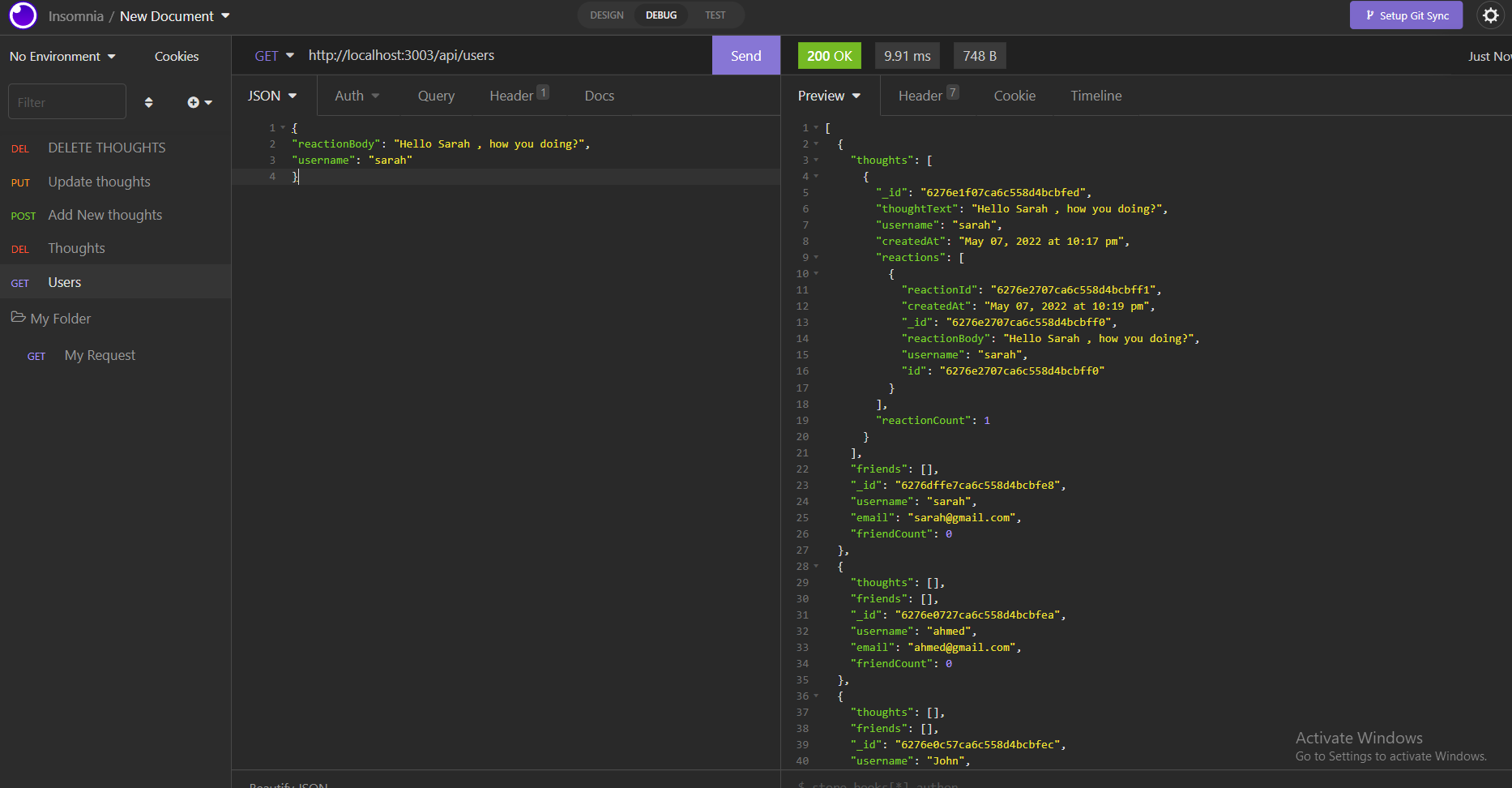Open the GET method dropdown
The image size is (1512, 788).
click(x=274, y=56)
